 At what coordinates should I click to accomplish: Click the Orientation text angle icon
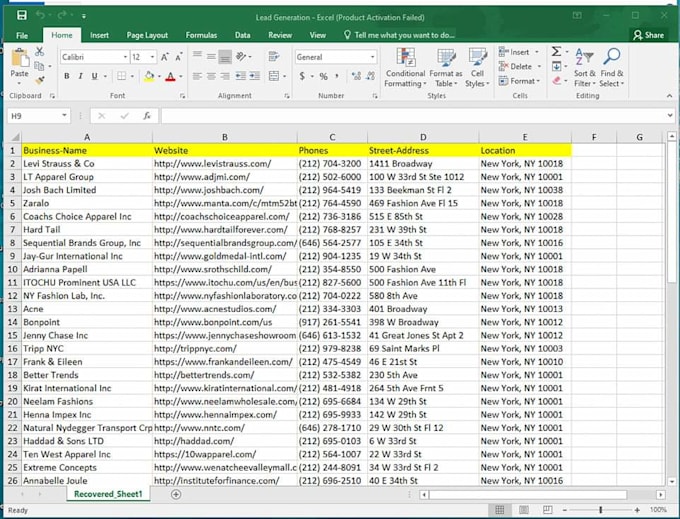tap(241, 56)
